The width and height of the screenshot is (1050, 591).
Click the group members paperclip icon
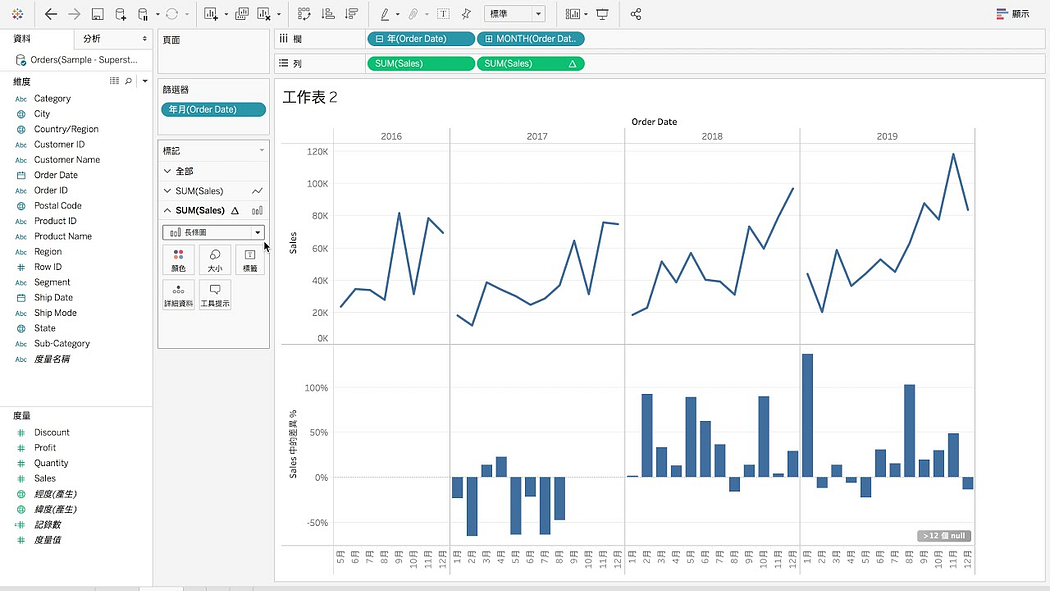[x=414, y=14]
